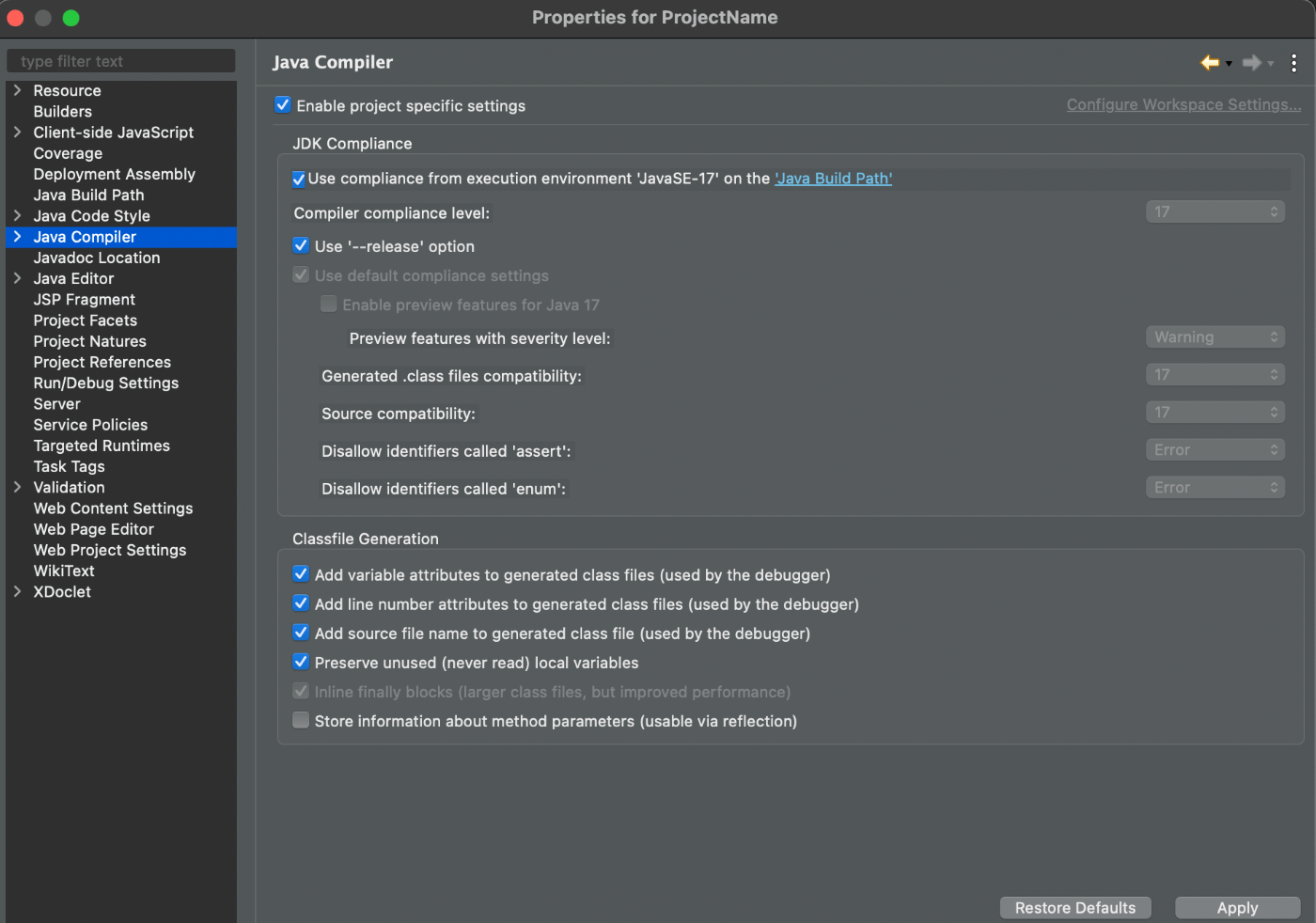Click the type filter text field
The height and width of the screenshot is (923, 1316).
click(121, 61)
